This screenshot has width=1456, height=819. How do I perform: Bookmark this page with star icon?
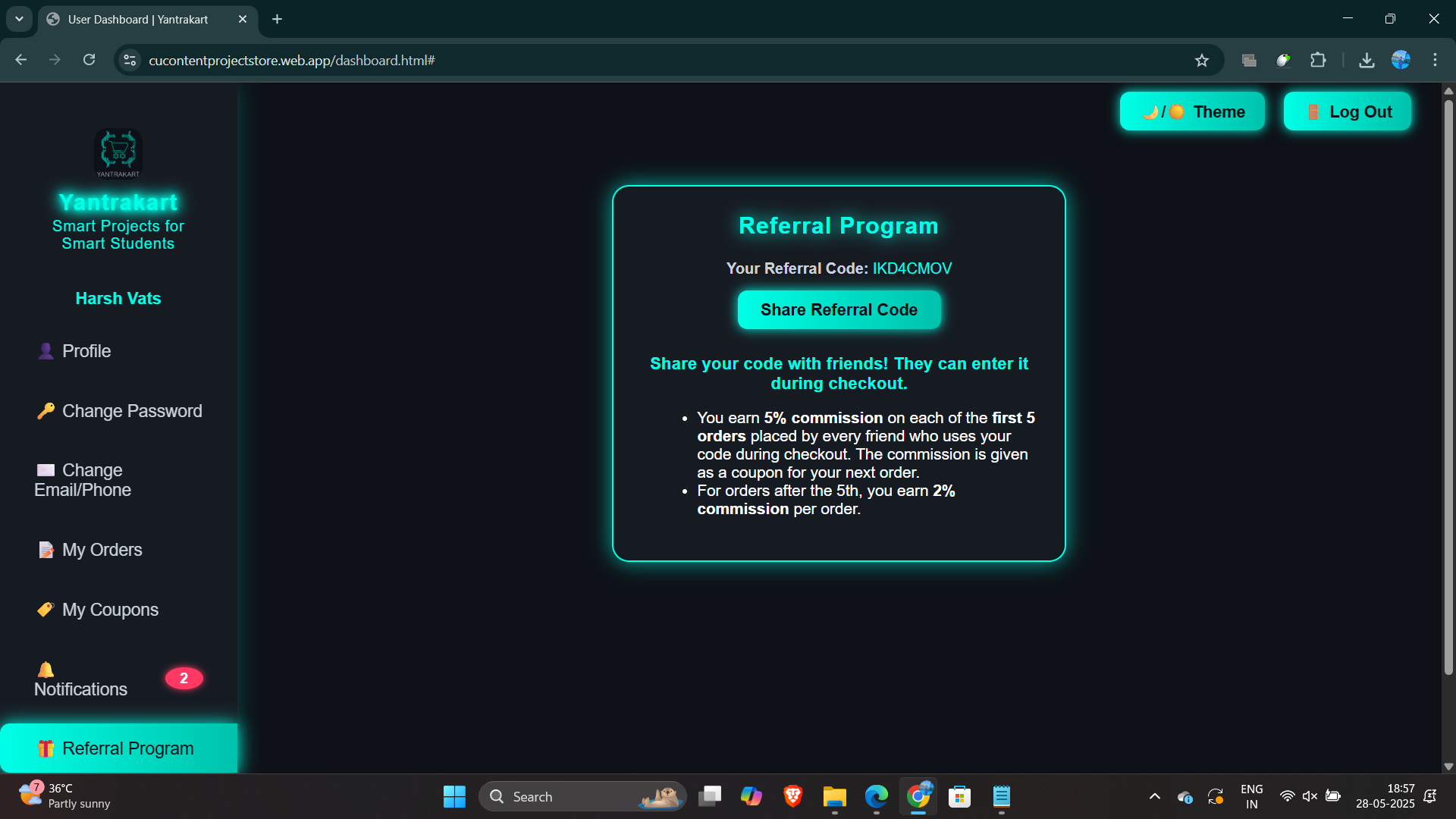[x=1202, y=61]
